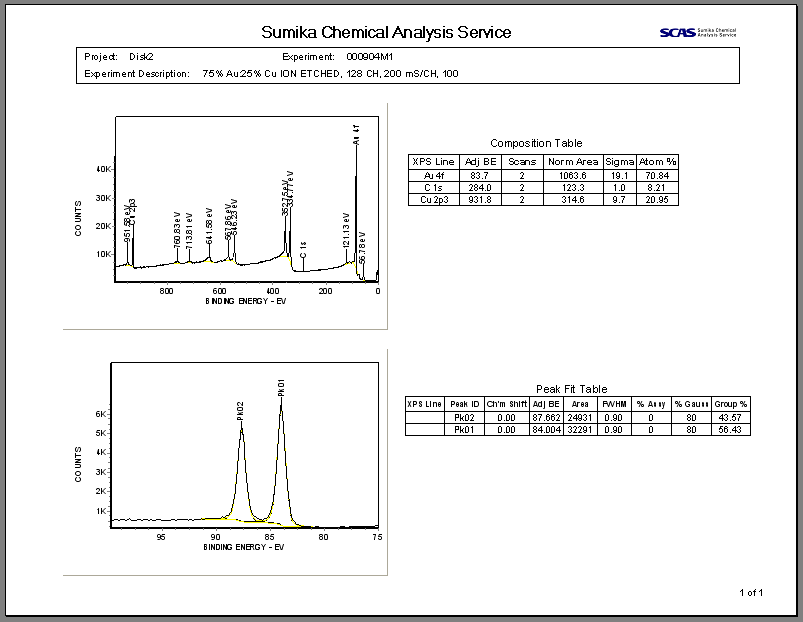Click the Atom % column header
The height and width of the screenshot is (622, 803).
coord(658,162)
